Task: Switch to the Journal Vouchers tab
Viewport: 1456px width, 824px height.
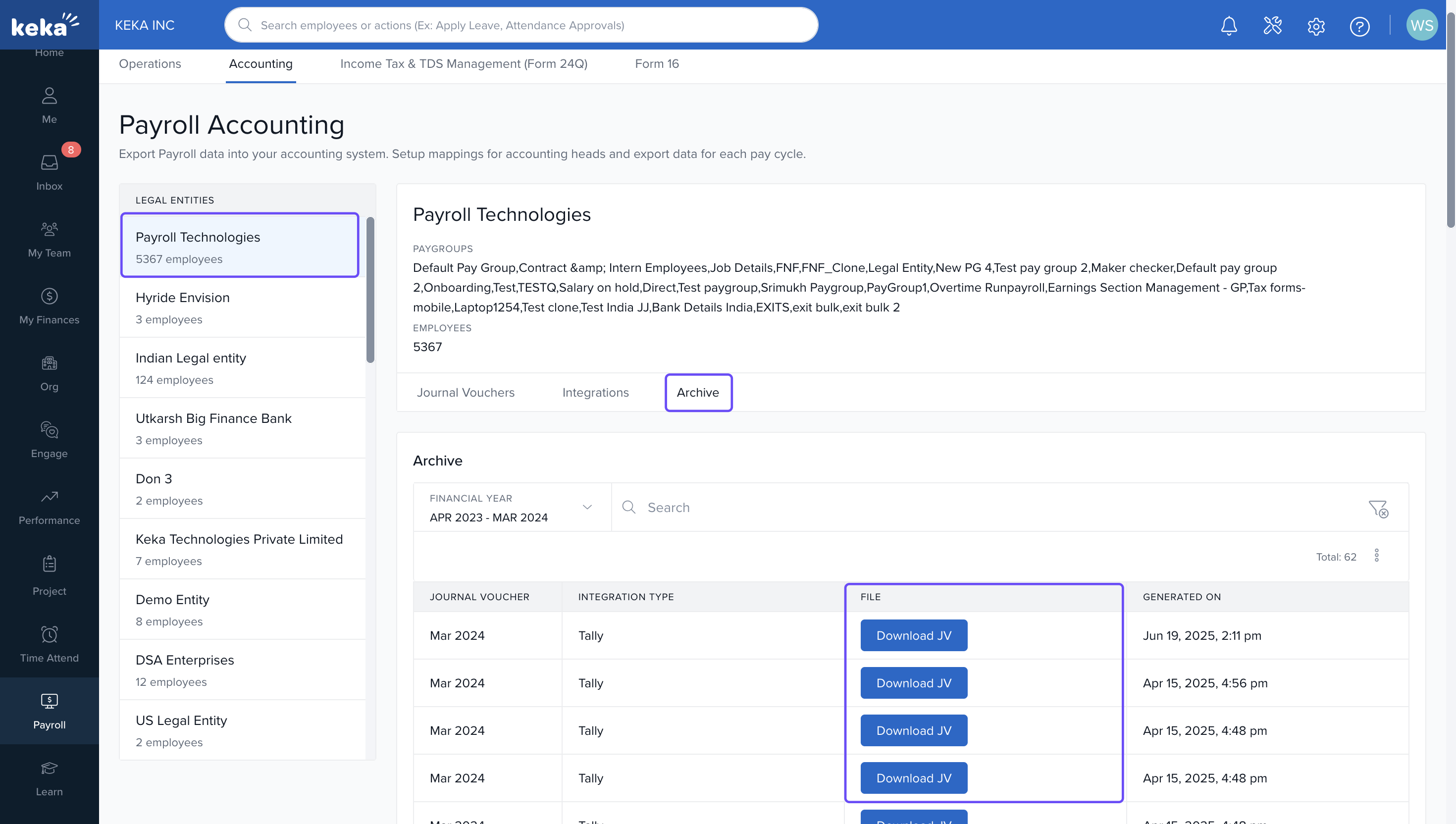Action: (x=465, y=392)
